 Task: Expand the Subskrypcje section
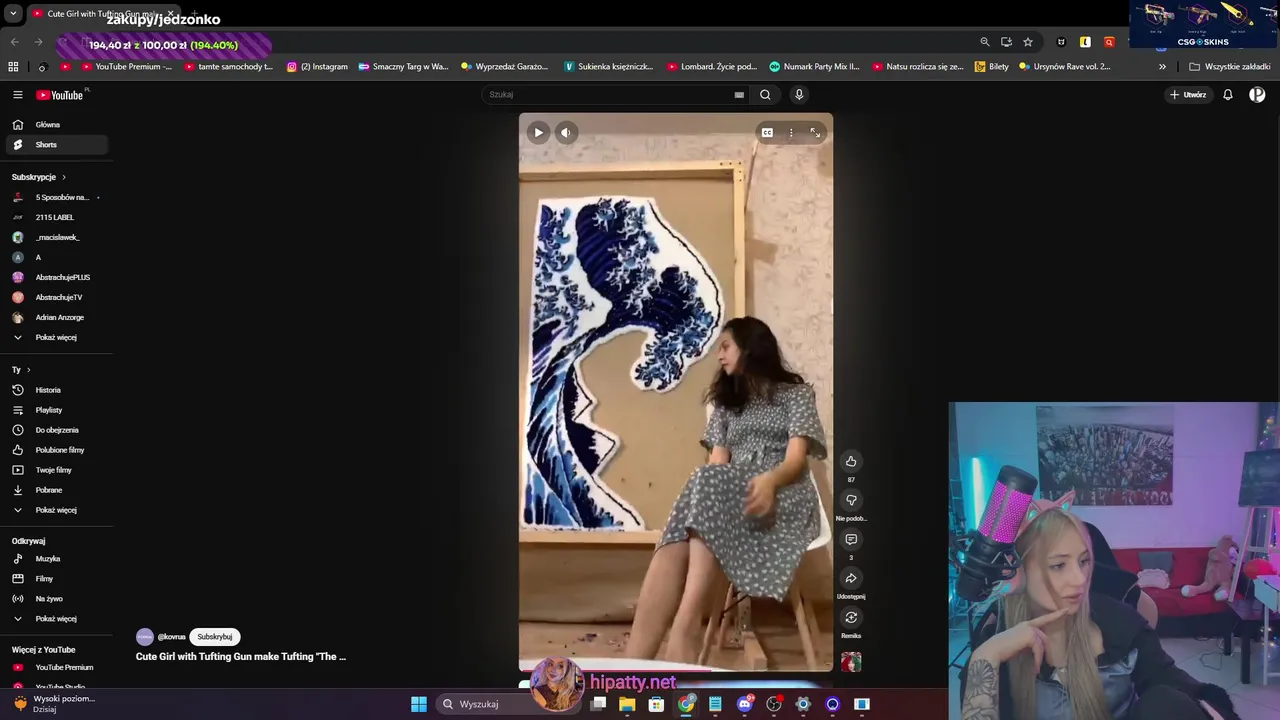point(39,177)
